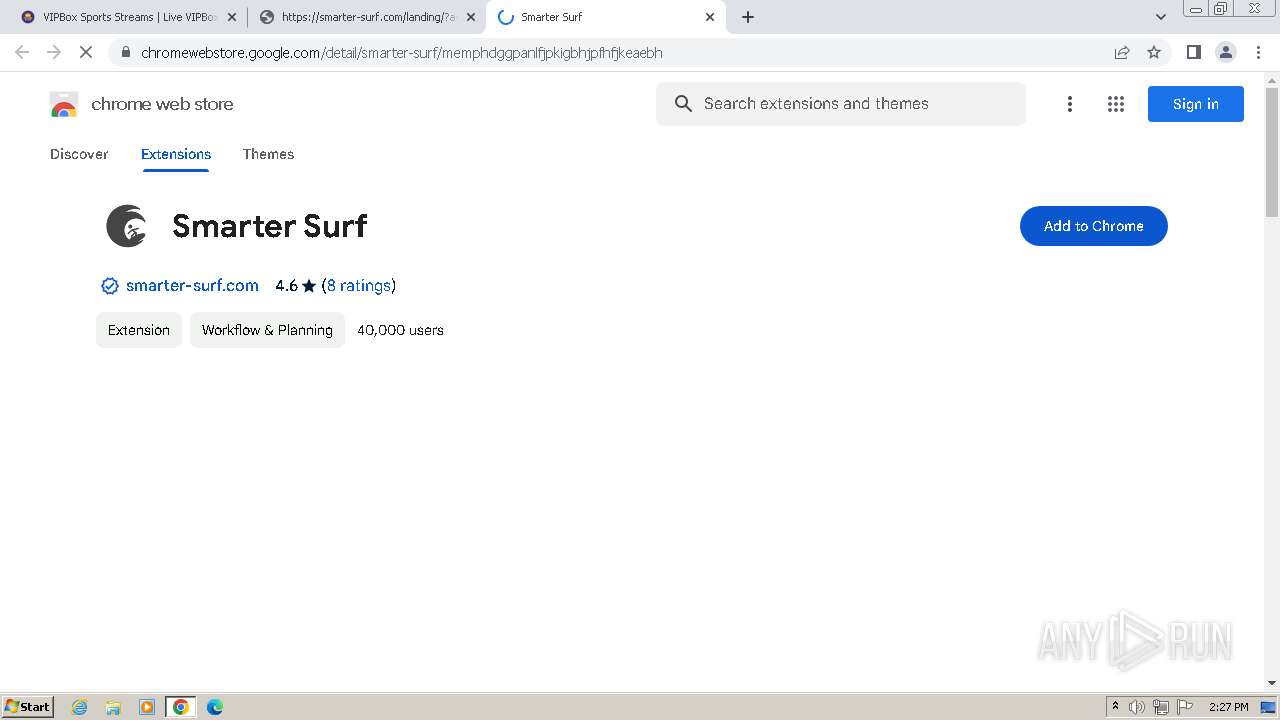Image resolution: width=1280 pixels, height=720 pixels.
Task: Click the Chrome taskbar icon
Action: 181,707
